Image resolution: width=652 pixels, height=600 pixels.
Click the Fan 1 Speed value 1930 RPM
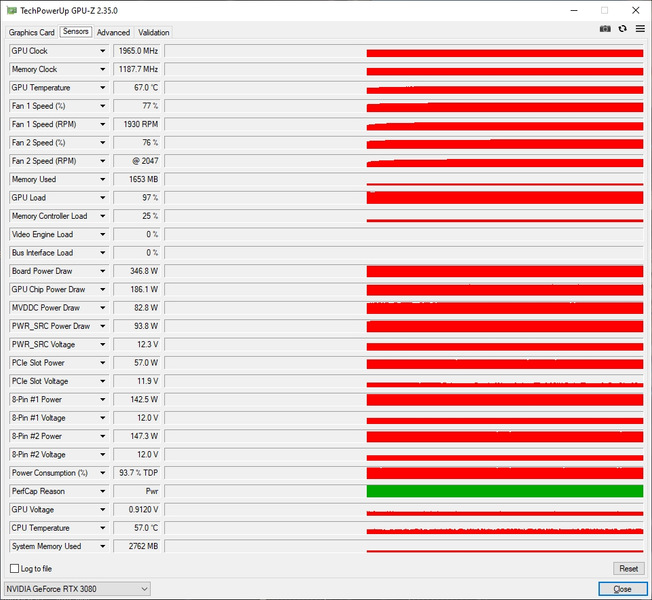137,124
